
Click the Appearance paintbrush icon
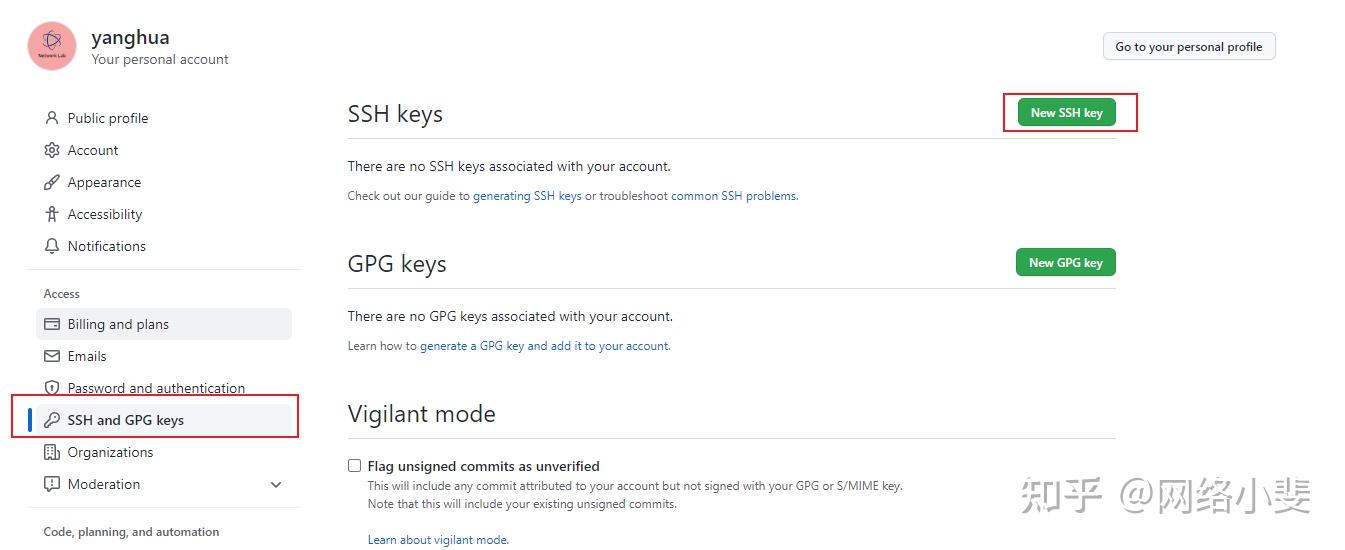(x=52, y=182)
